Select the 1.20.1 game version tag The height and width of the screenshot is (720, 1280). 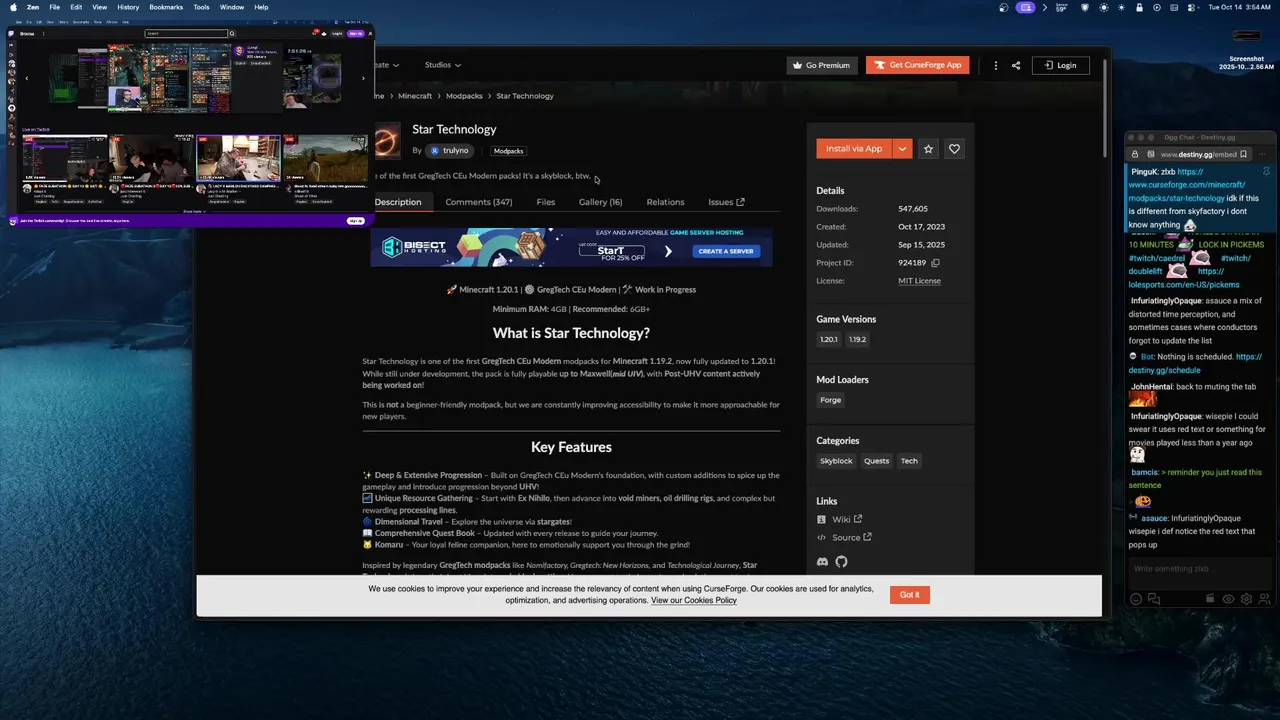(x=829, y=340)
